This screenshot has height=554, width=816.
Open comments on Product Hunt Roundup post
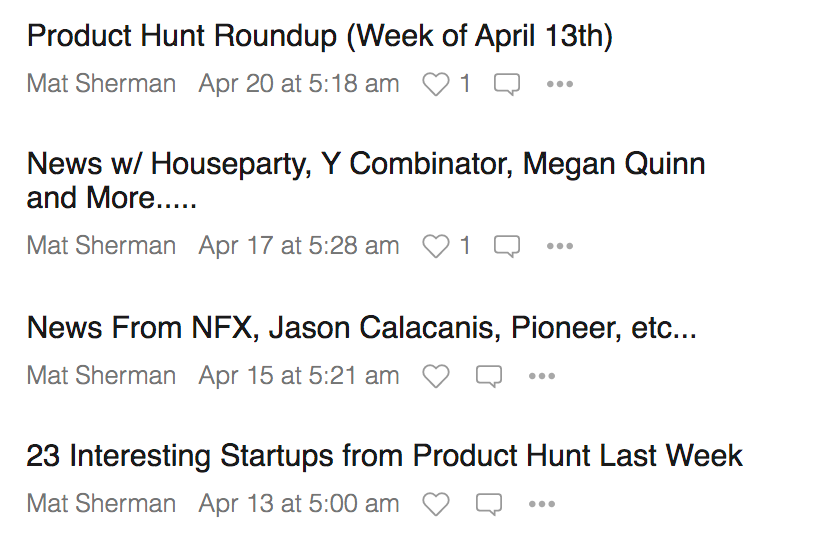507,84
